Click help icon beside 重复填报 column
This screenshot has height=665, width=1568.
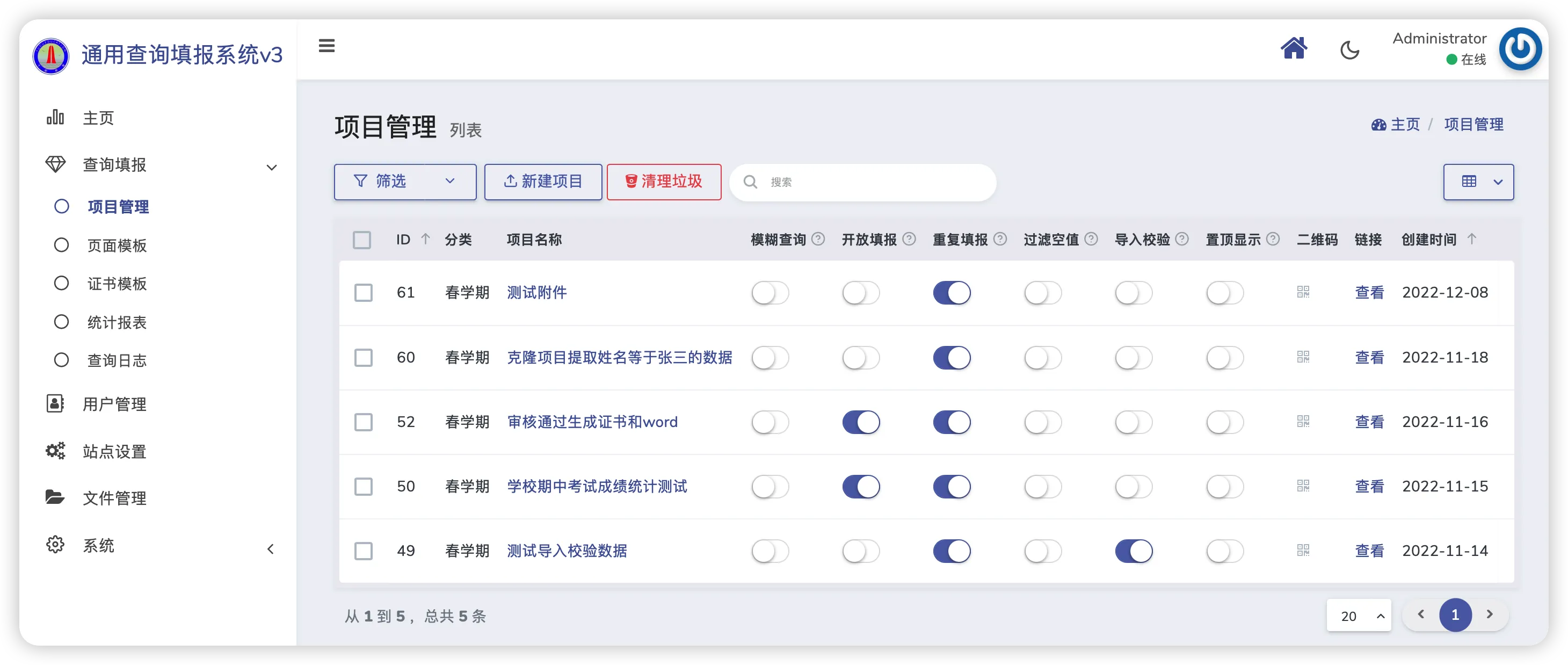1000,238
